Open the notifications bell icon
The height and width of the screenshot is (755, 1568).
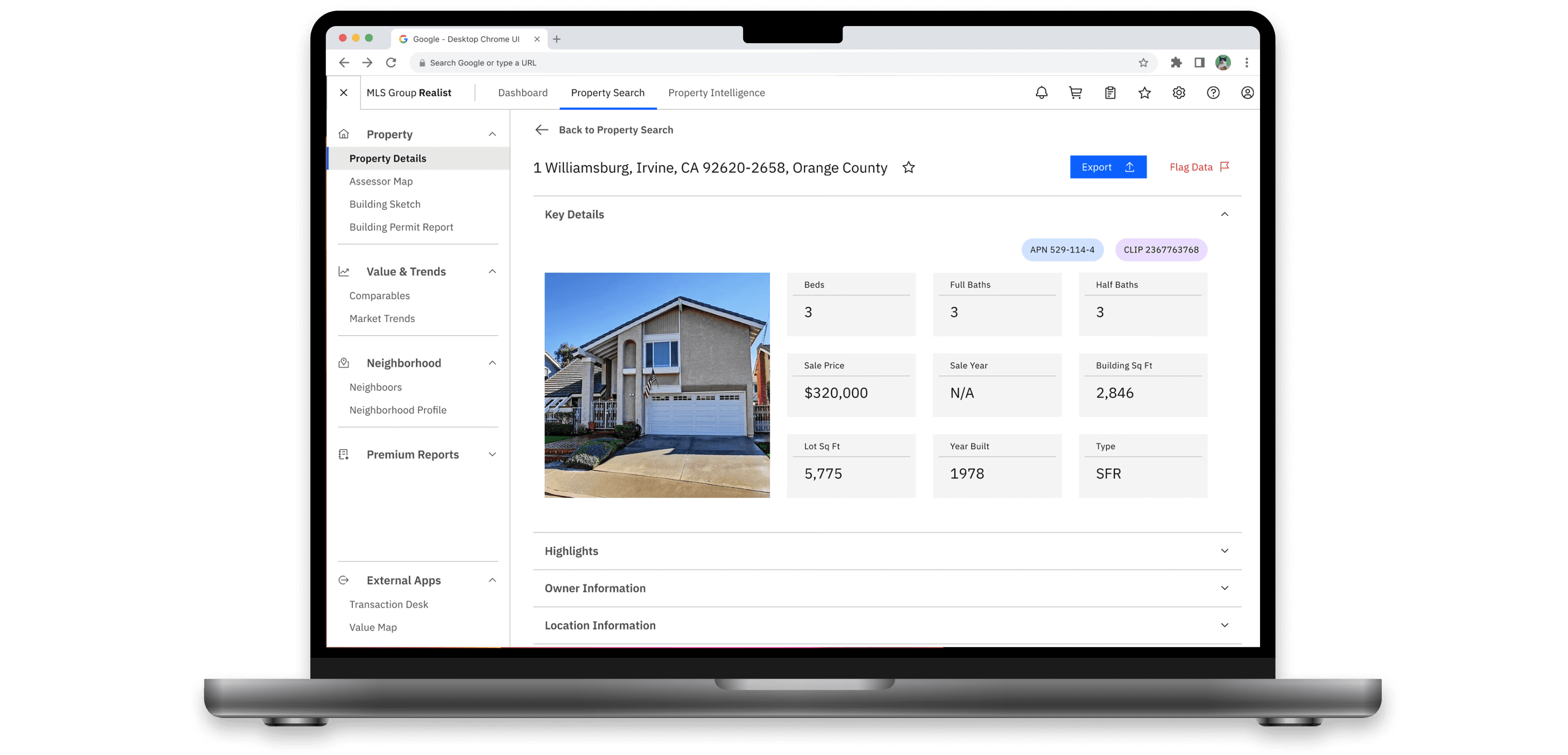pos(1042,93)
